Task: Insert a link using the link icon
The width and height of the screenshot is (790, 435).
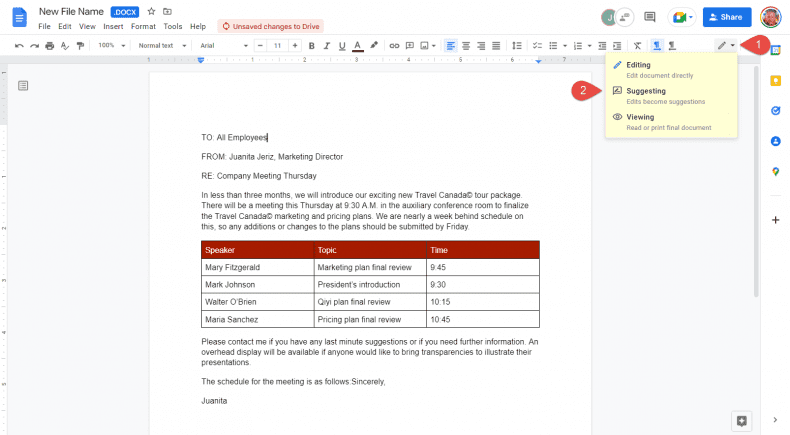Action: (394, 45)
